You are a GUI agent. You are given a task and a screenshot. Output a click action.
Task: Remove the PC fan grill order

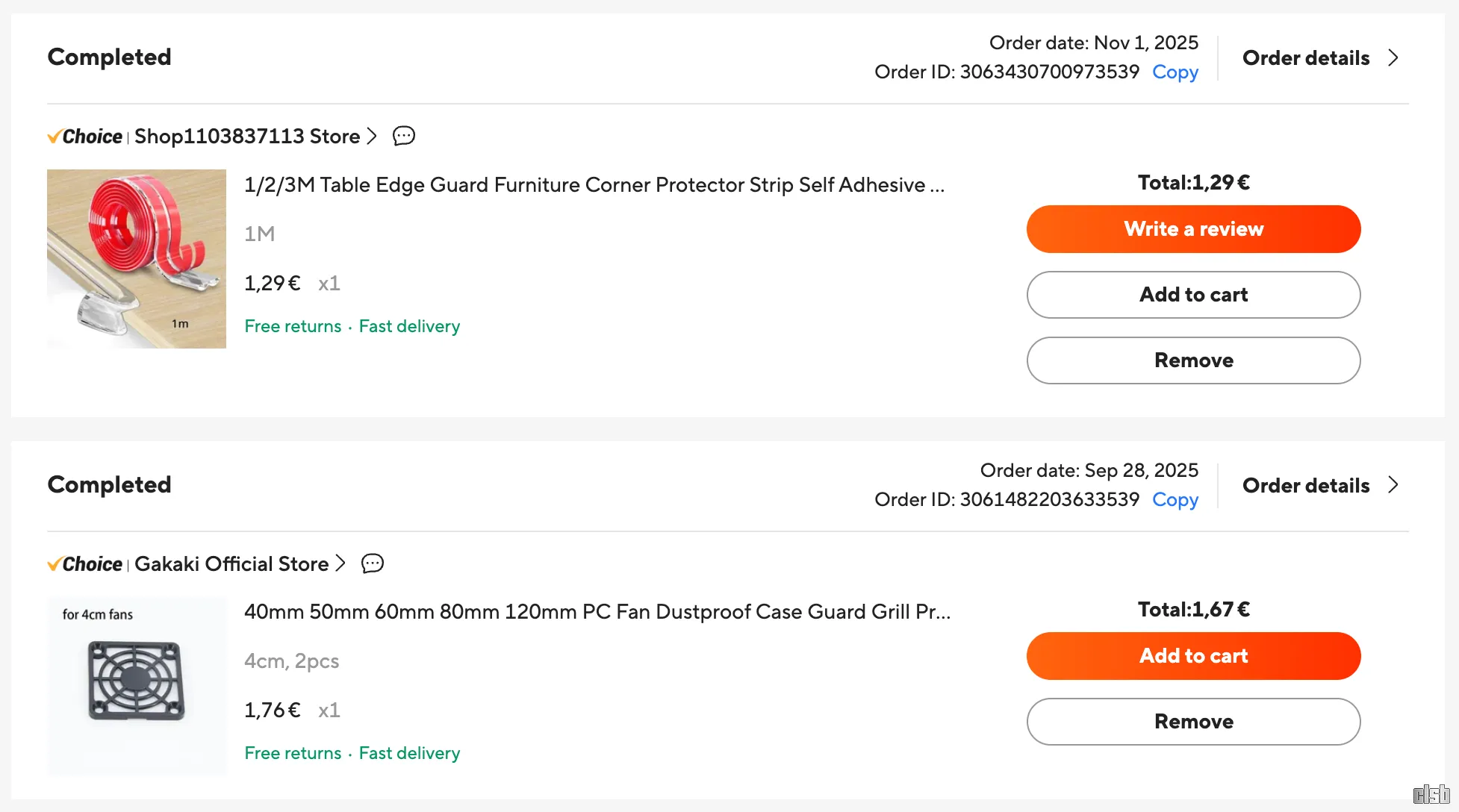click(1193, 722)
